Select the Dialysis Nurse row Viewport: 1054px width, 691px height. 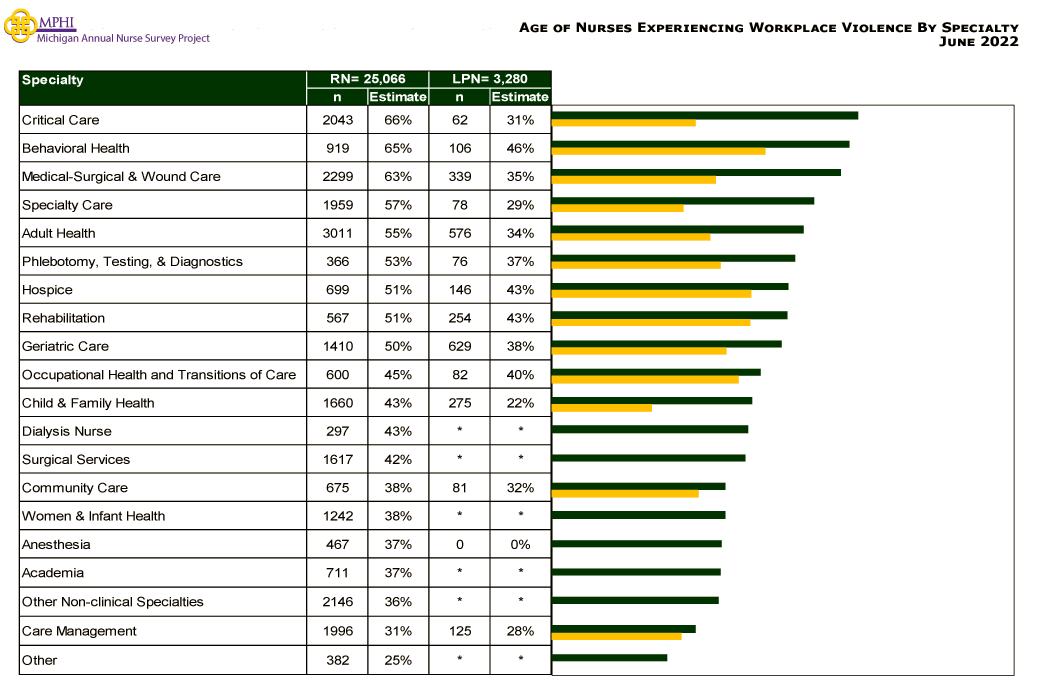click(160, 430)
